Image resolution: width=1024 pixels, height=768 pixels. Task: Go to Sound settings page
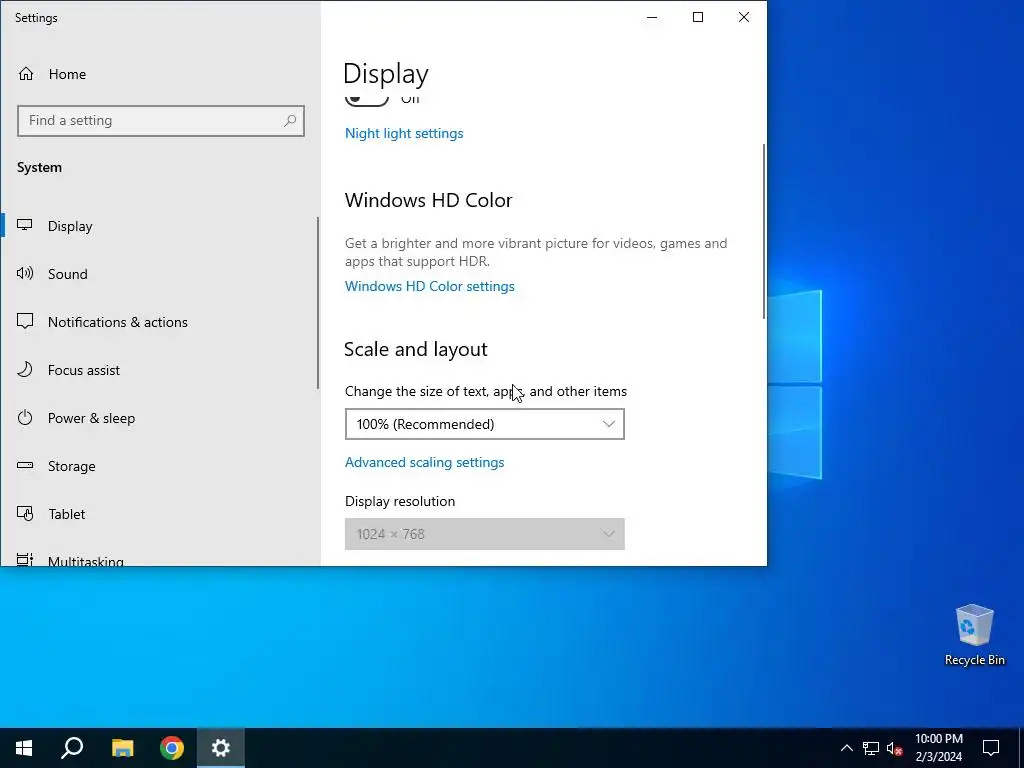(67, 274)
